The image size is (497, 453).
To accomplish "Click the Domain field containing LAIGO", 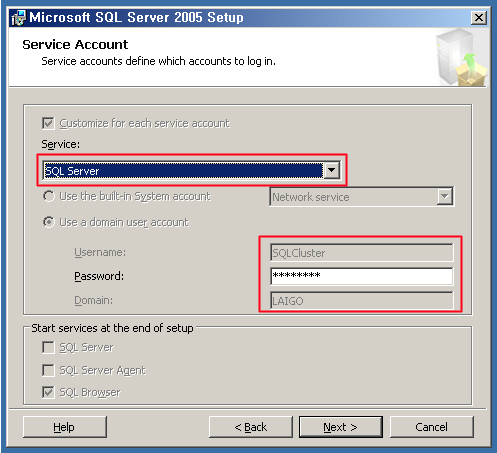I will [x=362, y=300].
